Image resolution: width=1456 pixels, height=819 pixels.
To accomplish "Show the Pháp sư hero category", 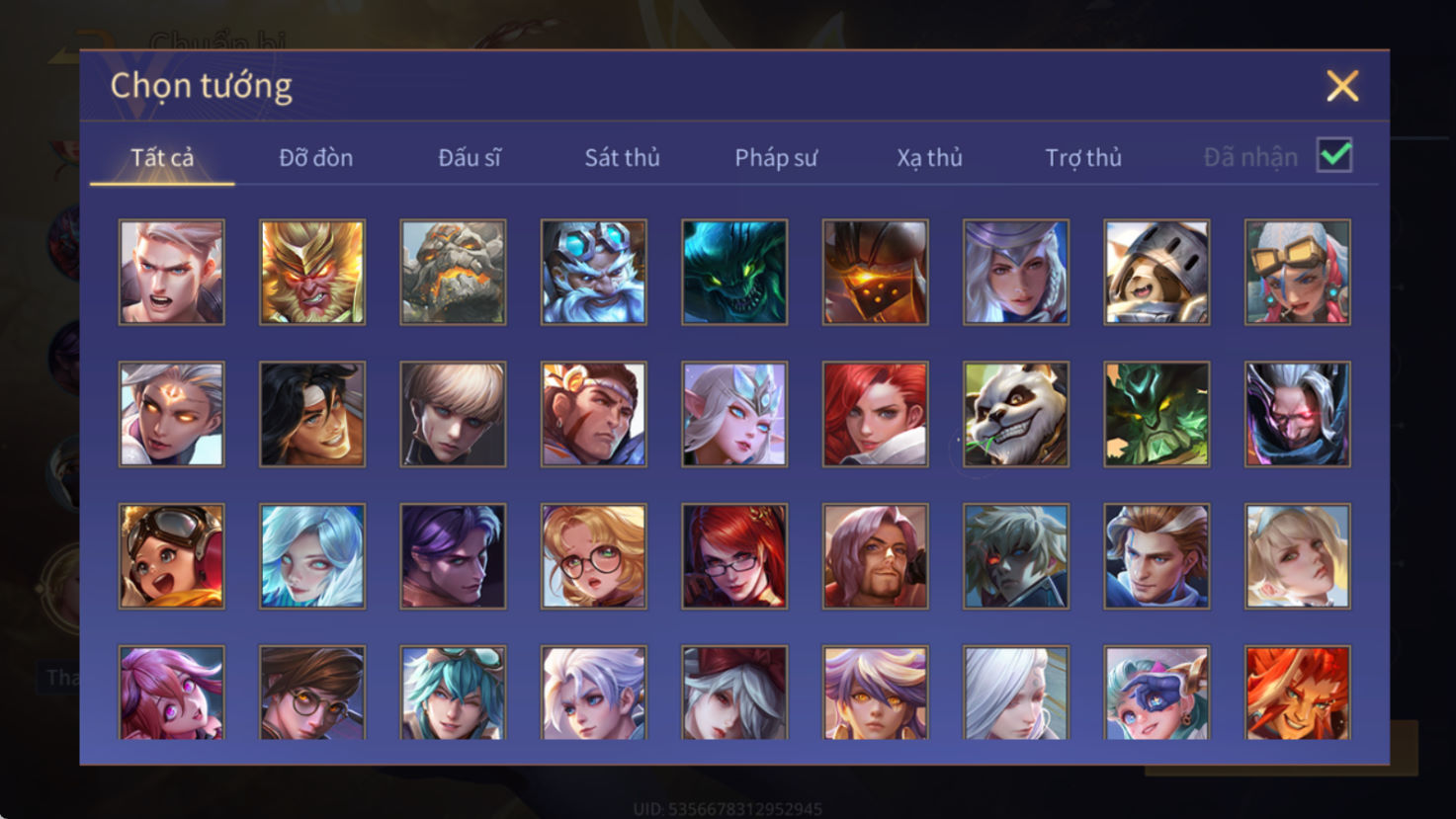I will tap(776, 158).
